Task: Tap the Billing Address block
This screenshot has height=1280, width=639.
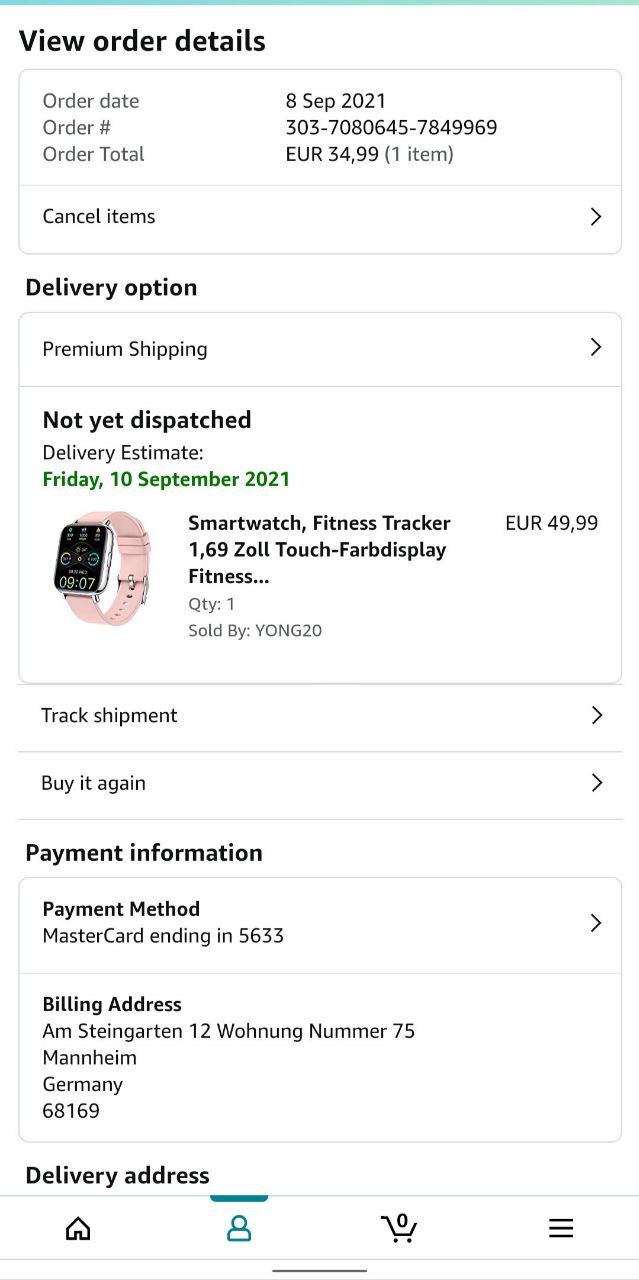Action: pyautogui.click(x=228, y=1058)
